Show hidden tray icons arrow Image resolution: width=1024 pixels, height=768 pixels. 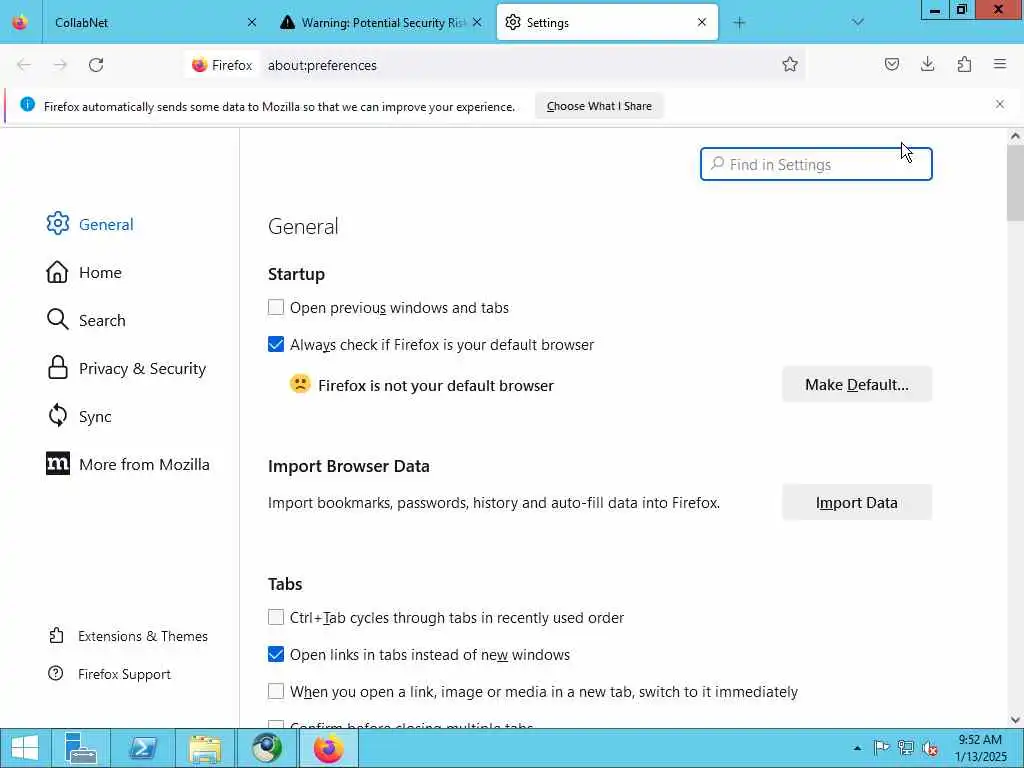[x=857, y=748]
